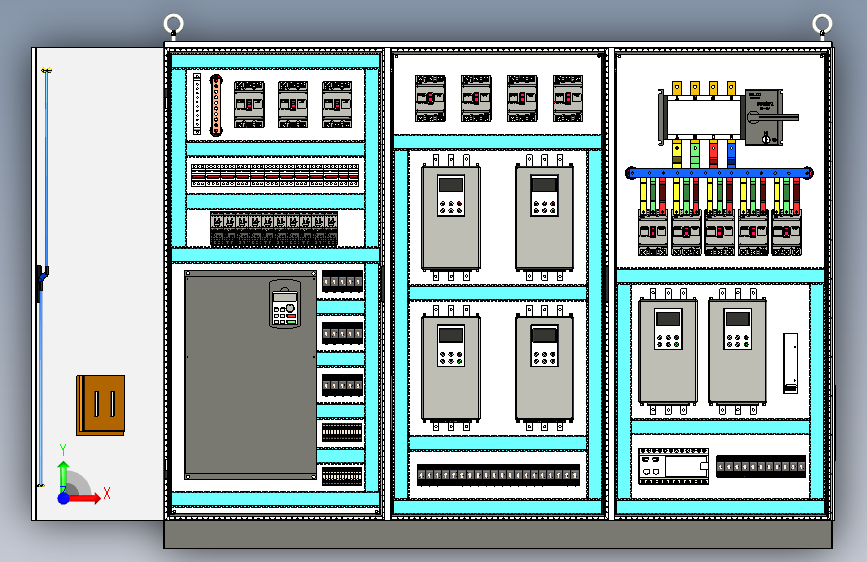Viewport: 867px width, 562px height.
Task: Select white main switch body in right cabinet
Action: tap(703, 117)
